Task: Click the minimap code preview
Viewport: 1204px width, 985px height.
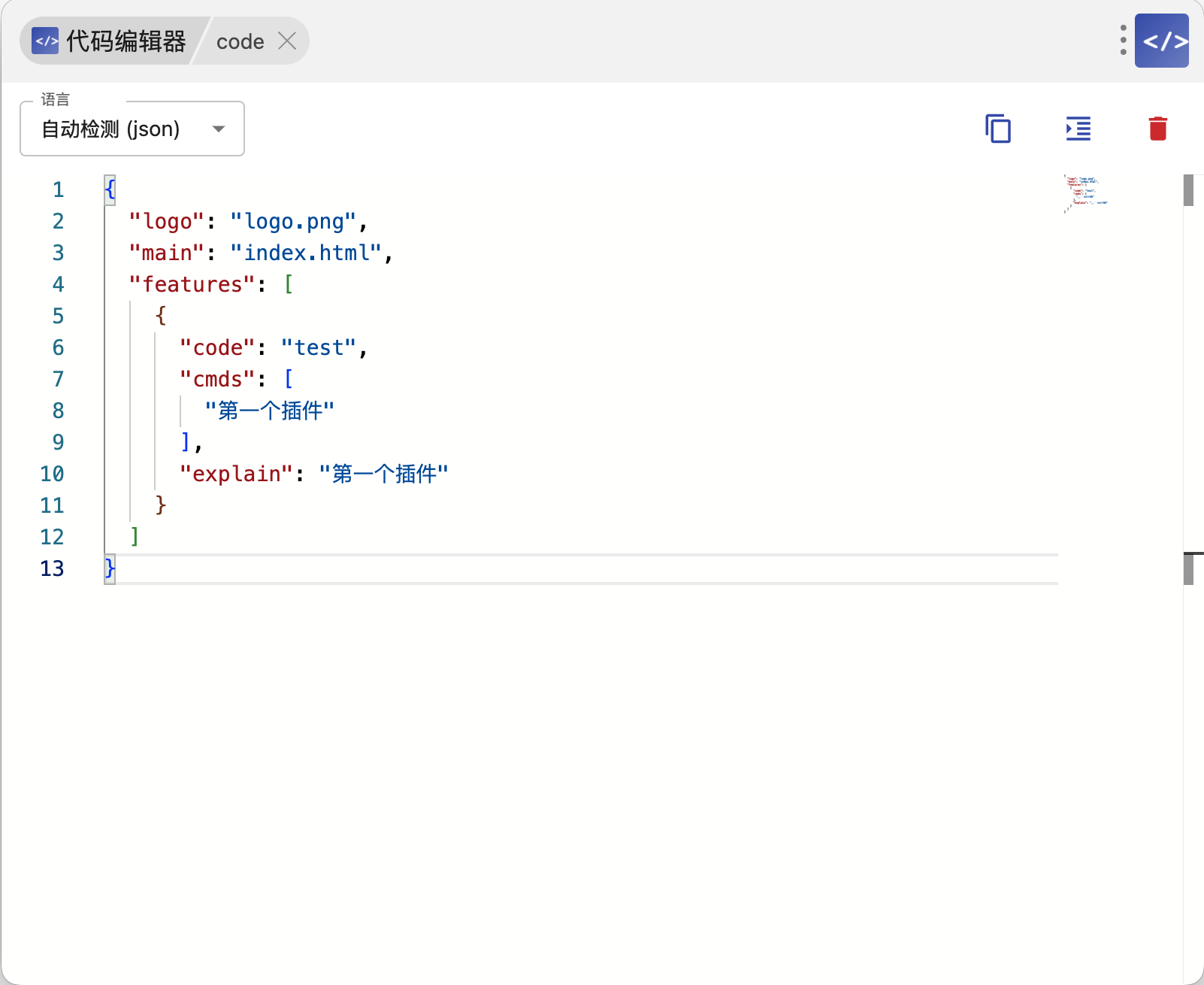Action: click(x=1085, y=193)
